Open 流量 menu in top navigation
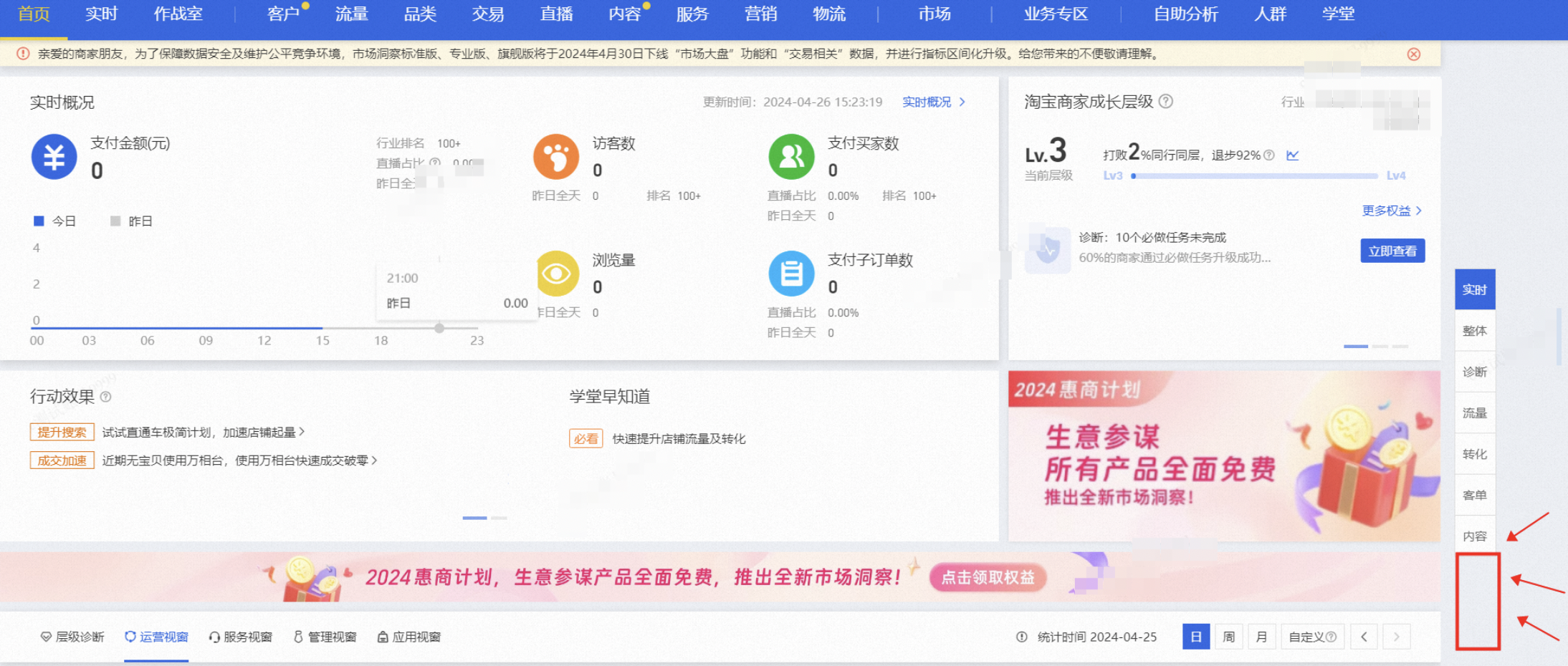The height and width of the screenshot is (666, 1568). [x=351, y=14]
